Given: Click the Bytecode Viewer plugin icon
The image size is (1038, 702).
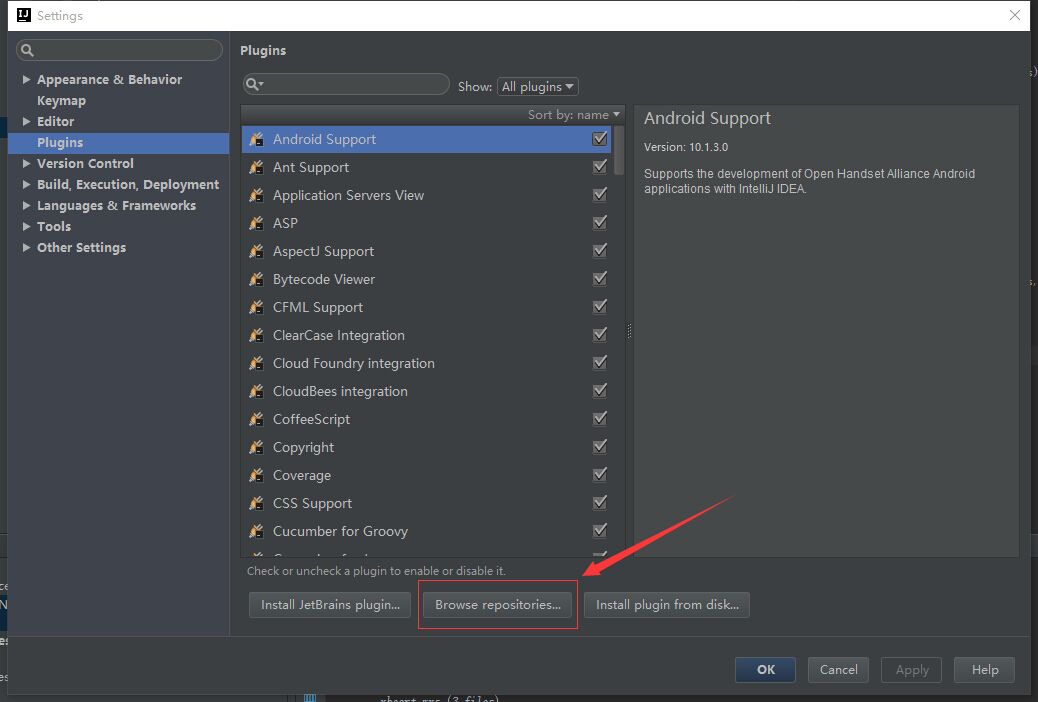Looking at the screenshot, I should (256, 279).
